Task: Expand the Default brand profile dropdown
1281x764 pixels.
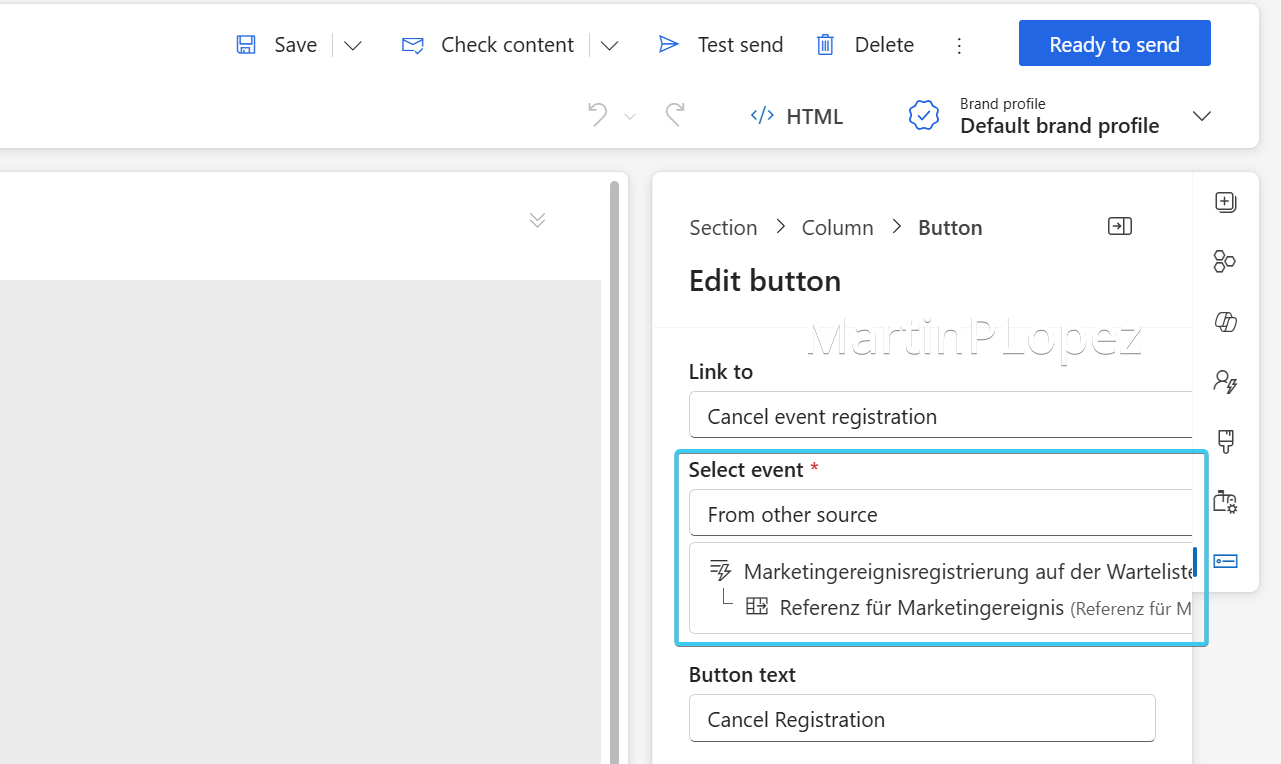Action: click(1202, 115)
